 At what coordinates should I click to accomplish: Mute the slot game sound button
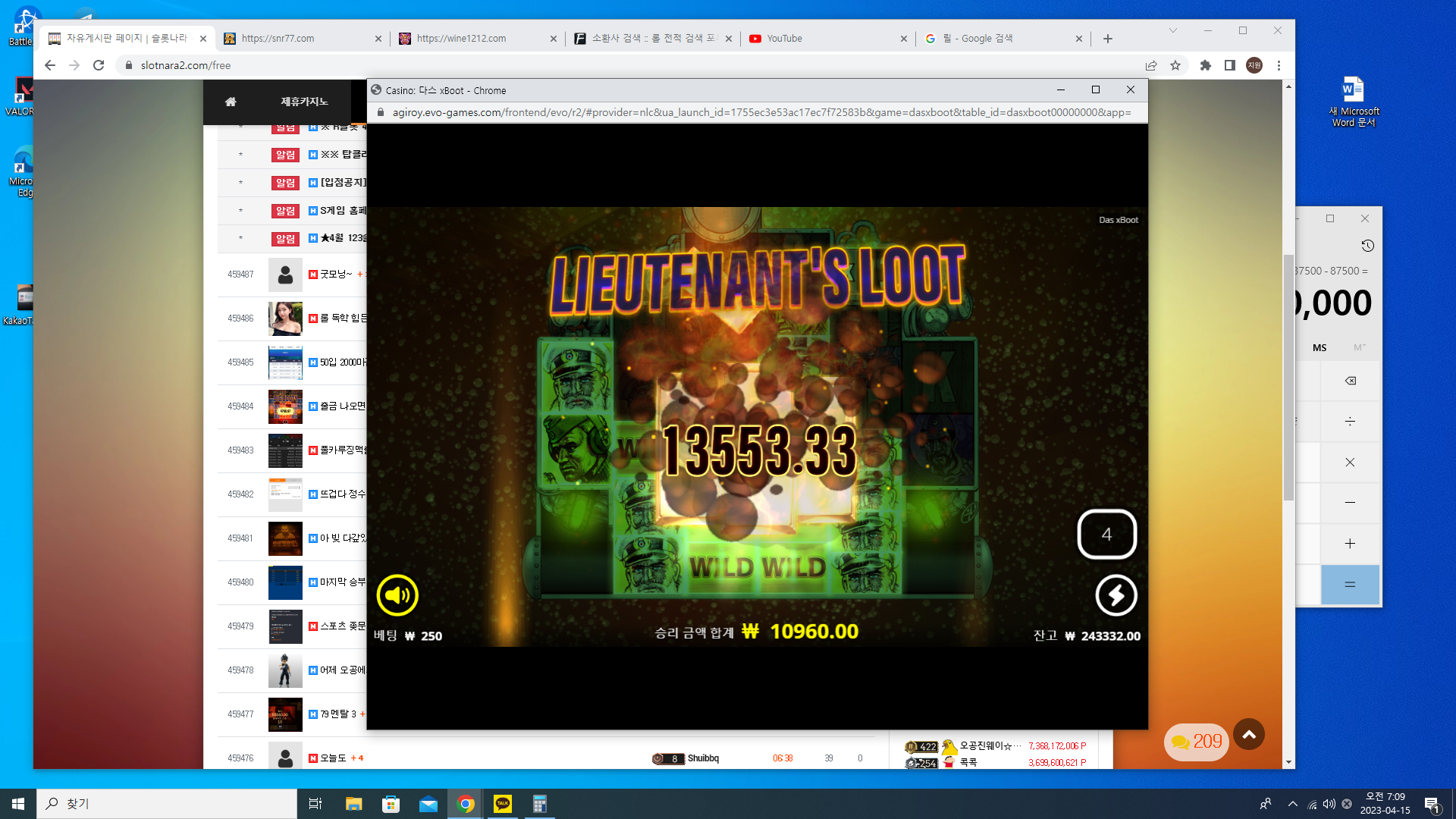click(x=397, y=595)
